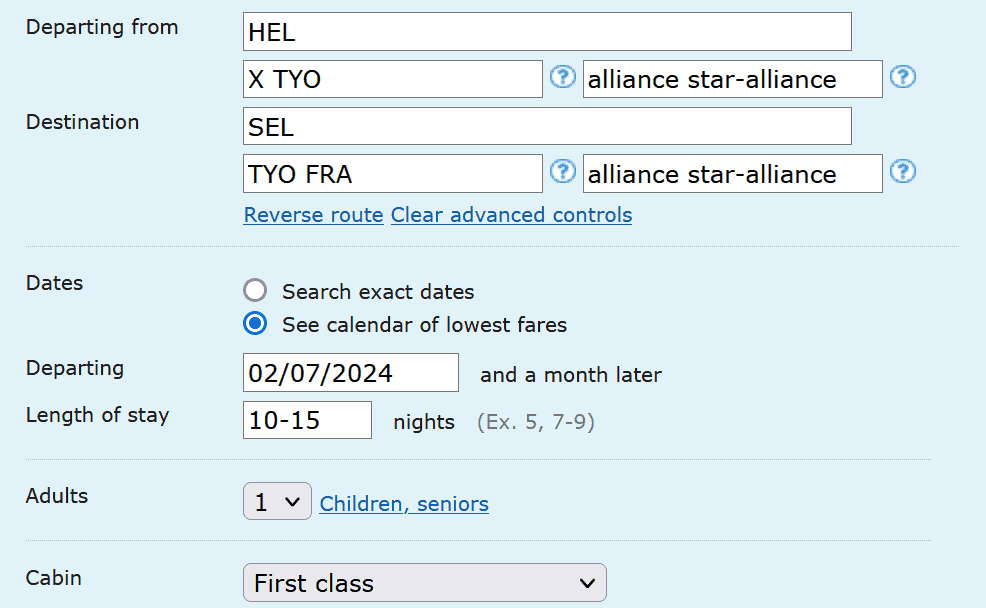Focus the Departing from field containing HEL
Screen dimensions: 986x608
click(x=546, y=32)
